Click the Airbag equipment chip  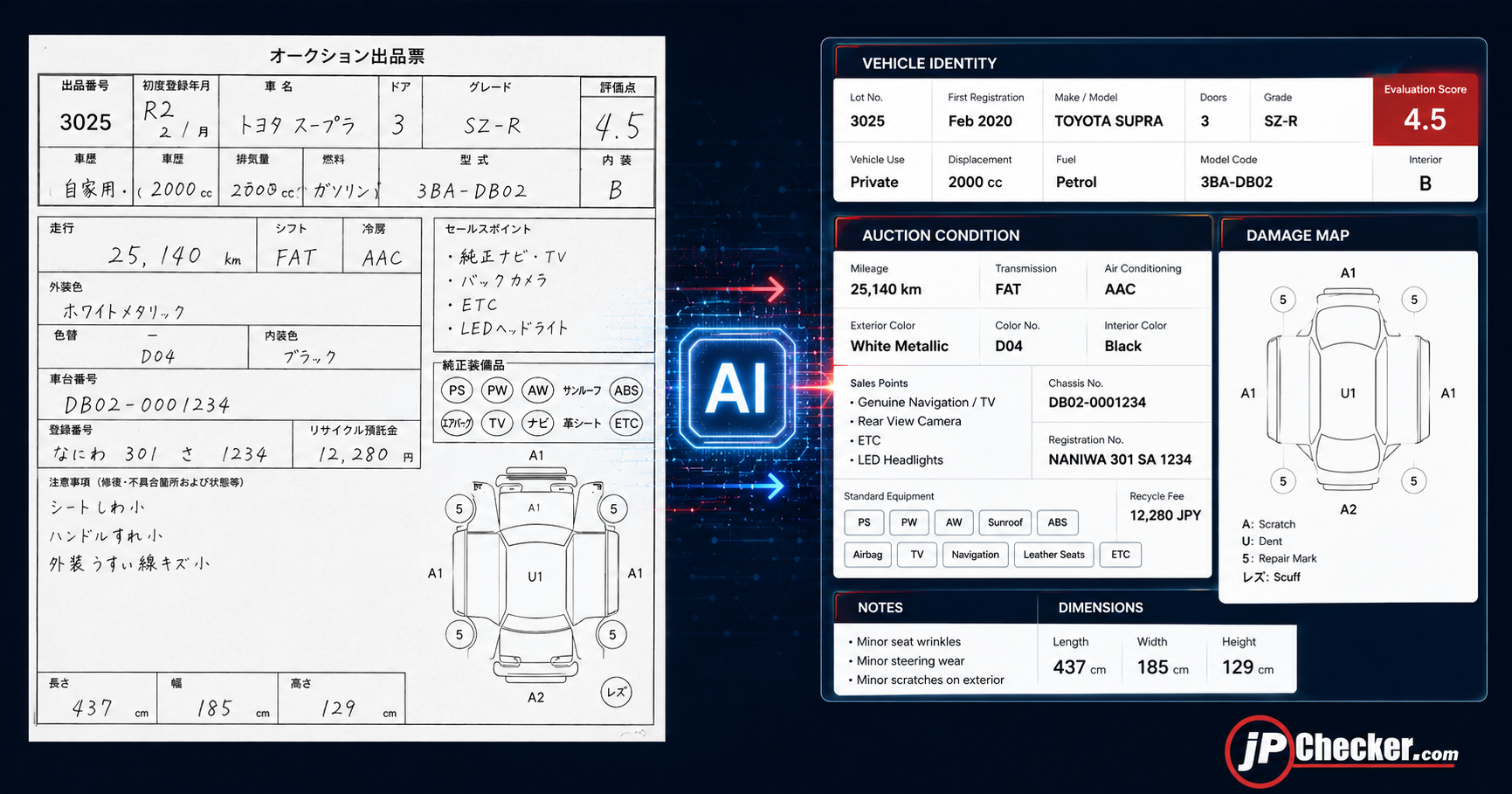pos(867,555)
